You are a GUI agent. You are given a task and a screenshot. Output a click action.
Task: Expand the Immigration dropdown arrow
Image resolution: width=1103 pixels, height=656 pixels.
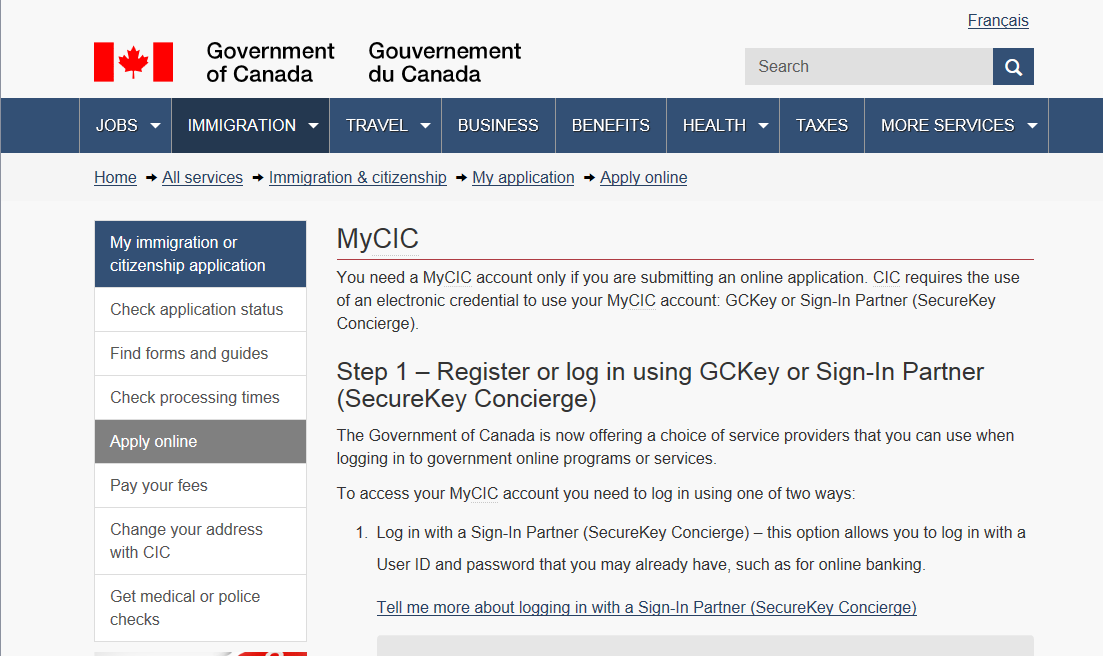point(314,126)
